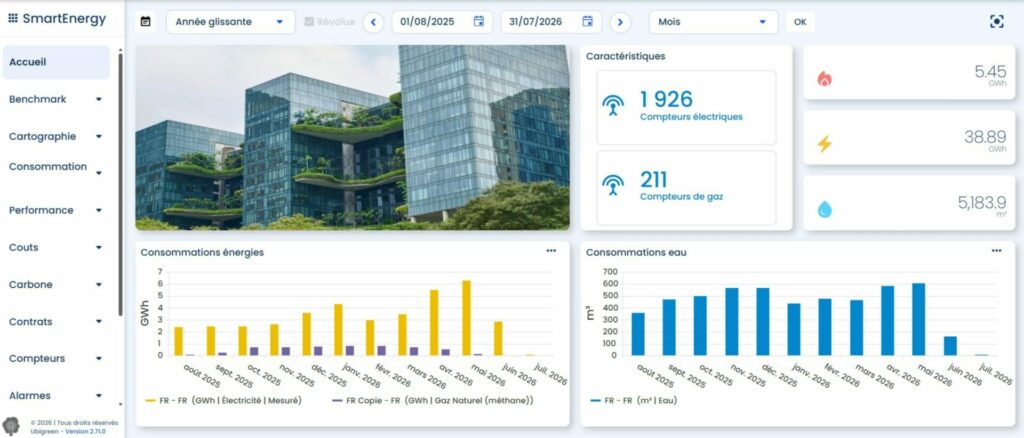Screen dimensions: 1024x438
Task: Open the Consommations énergies options menu
Action: tap(551, 251)
